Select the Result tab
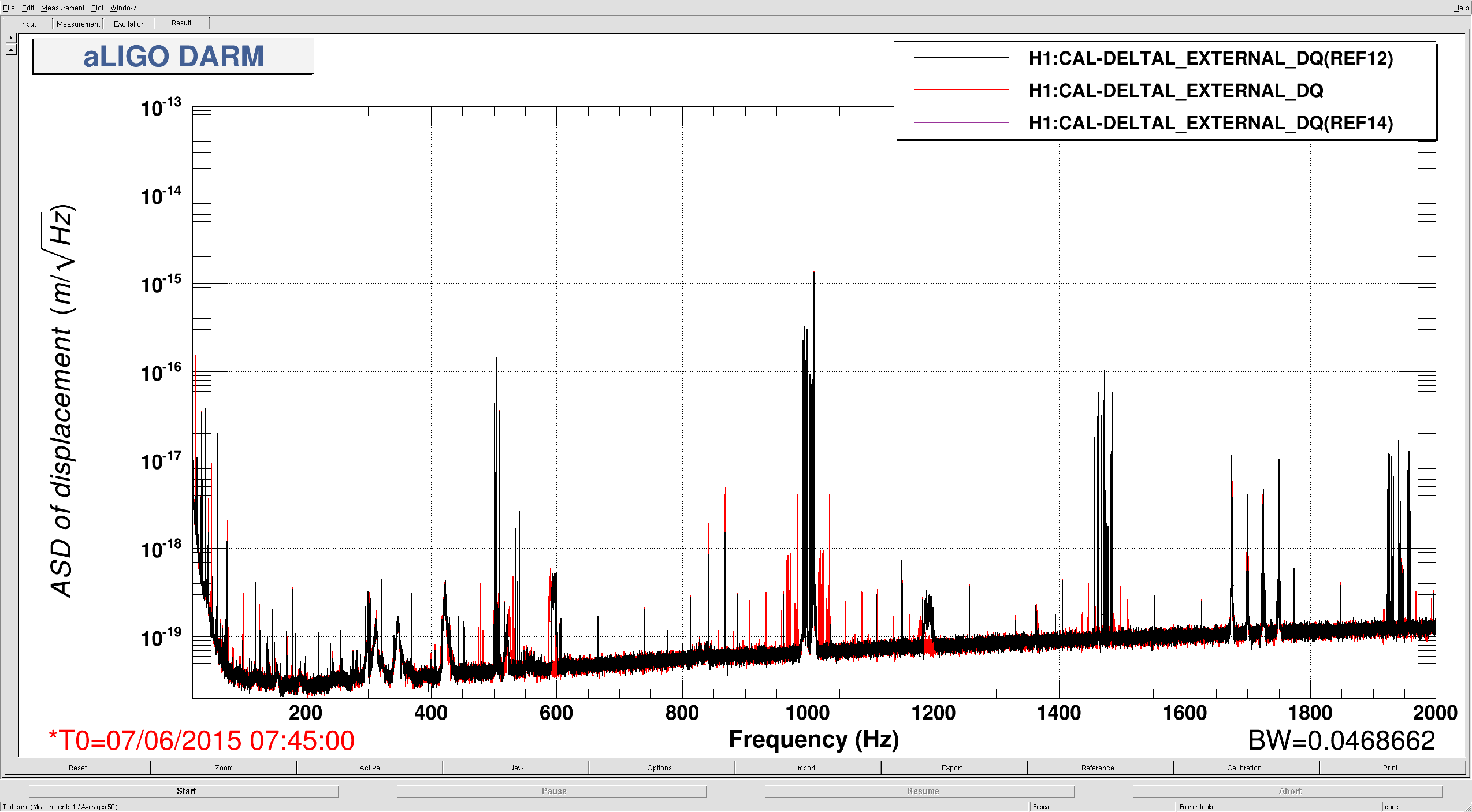The image size is (1472, 812). tap(181, 23)
